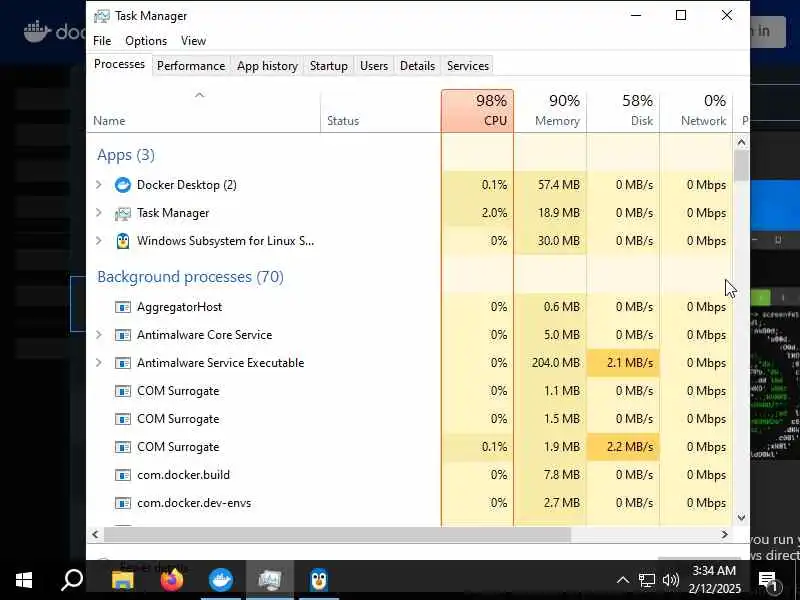The width and height of the screenshot is (800, 600).
Task: Click the vertical scrollbar thumb
Action: [742, 165]
